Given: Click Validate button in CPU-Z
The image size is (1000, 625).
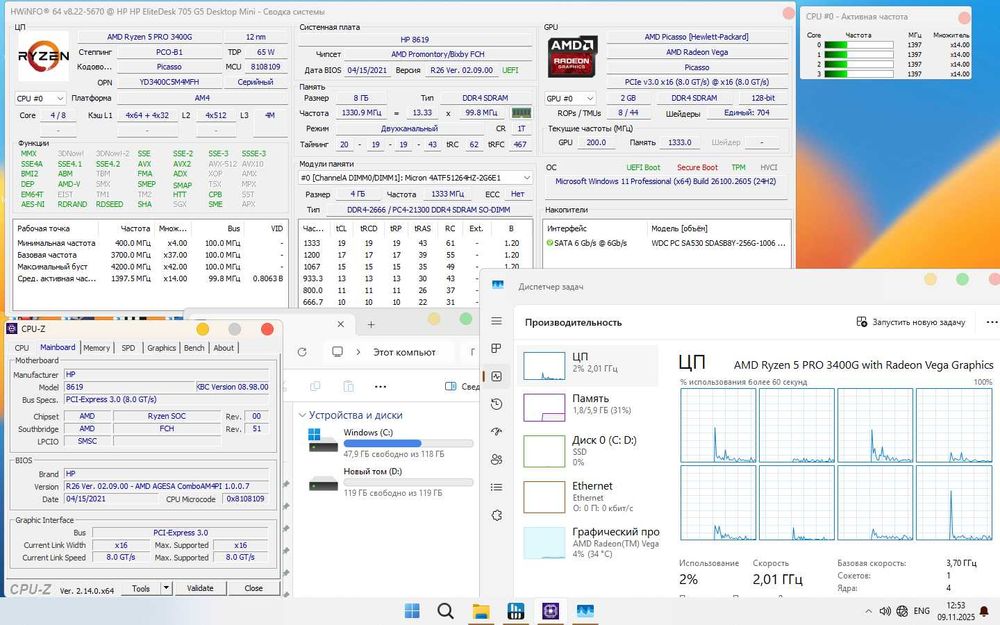Looking at the screenshot, I should [x=200, y=588].
